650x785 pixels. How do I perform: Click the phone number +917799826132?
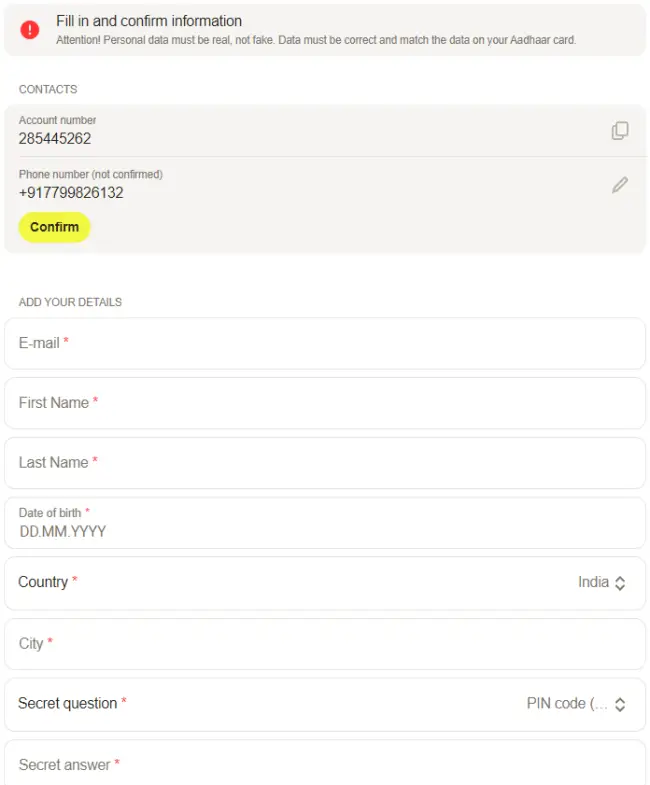71,193
